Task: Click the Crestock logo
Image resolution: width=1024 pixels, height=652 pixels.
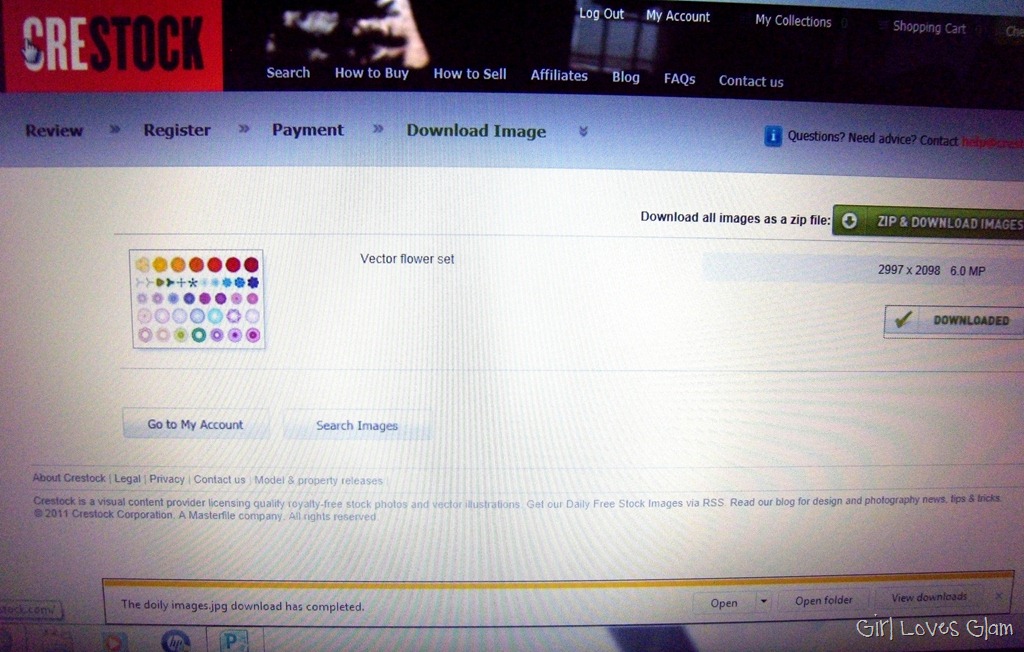Action: point(112,44)
